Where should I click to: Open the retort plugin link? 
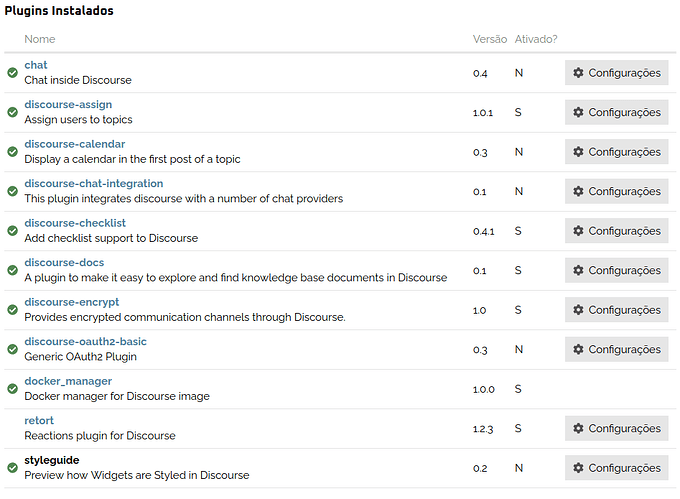pyautogui.click(x=39, y=421)
